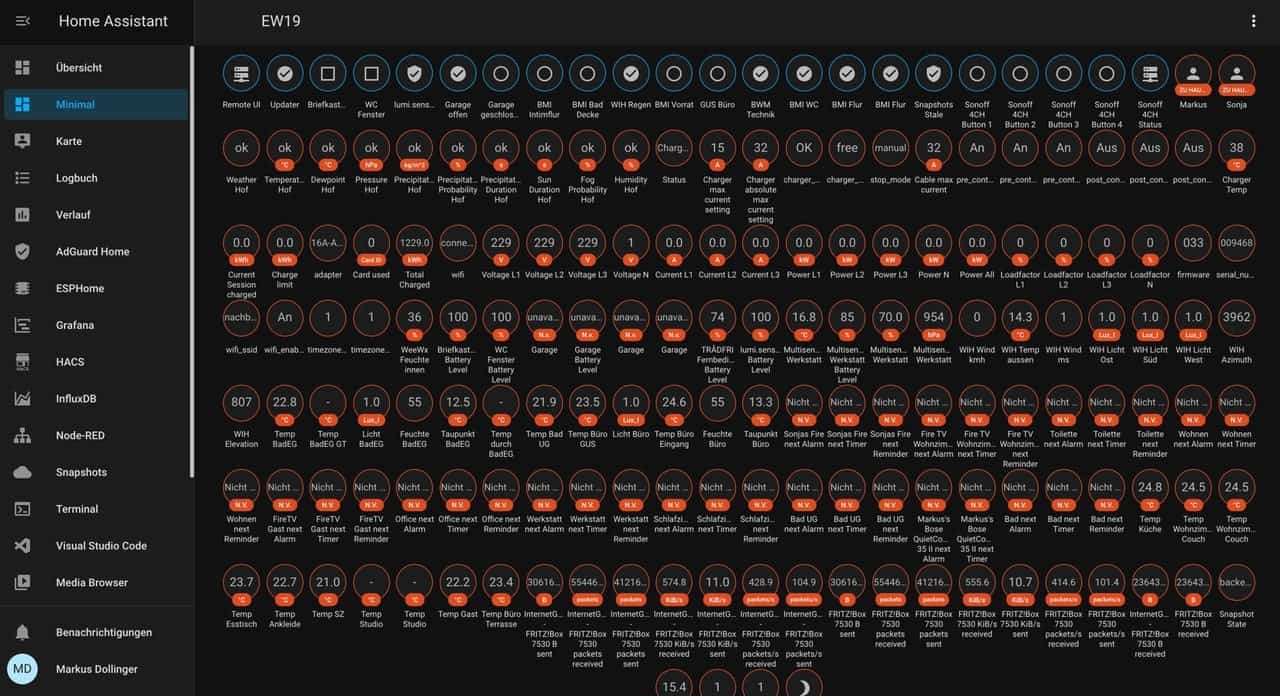Open the three-dot overflow menu
This screenshot has width=1280, height=696.
click(1254, 21)
